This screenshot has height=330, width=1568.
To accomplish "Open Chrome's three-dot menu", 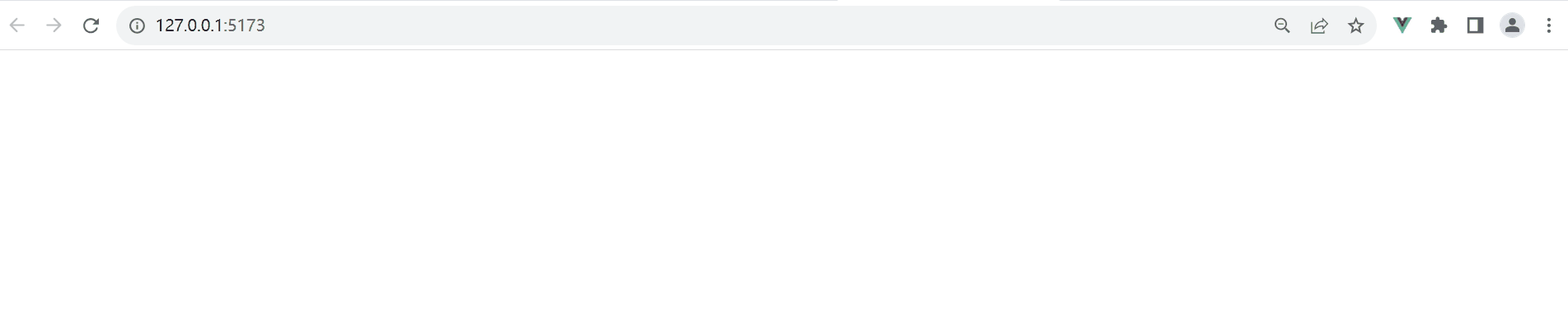I will [1549, 26].
